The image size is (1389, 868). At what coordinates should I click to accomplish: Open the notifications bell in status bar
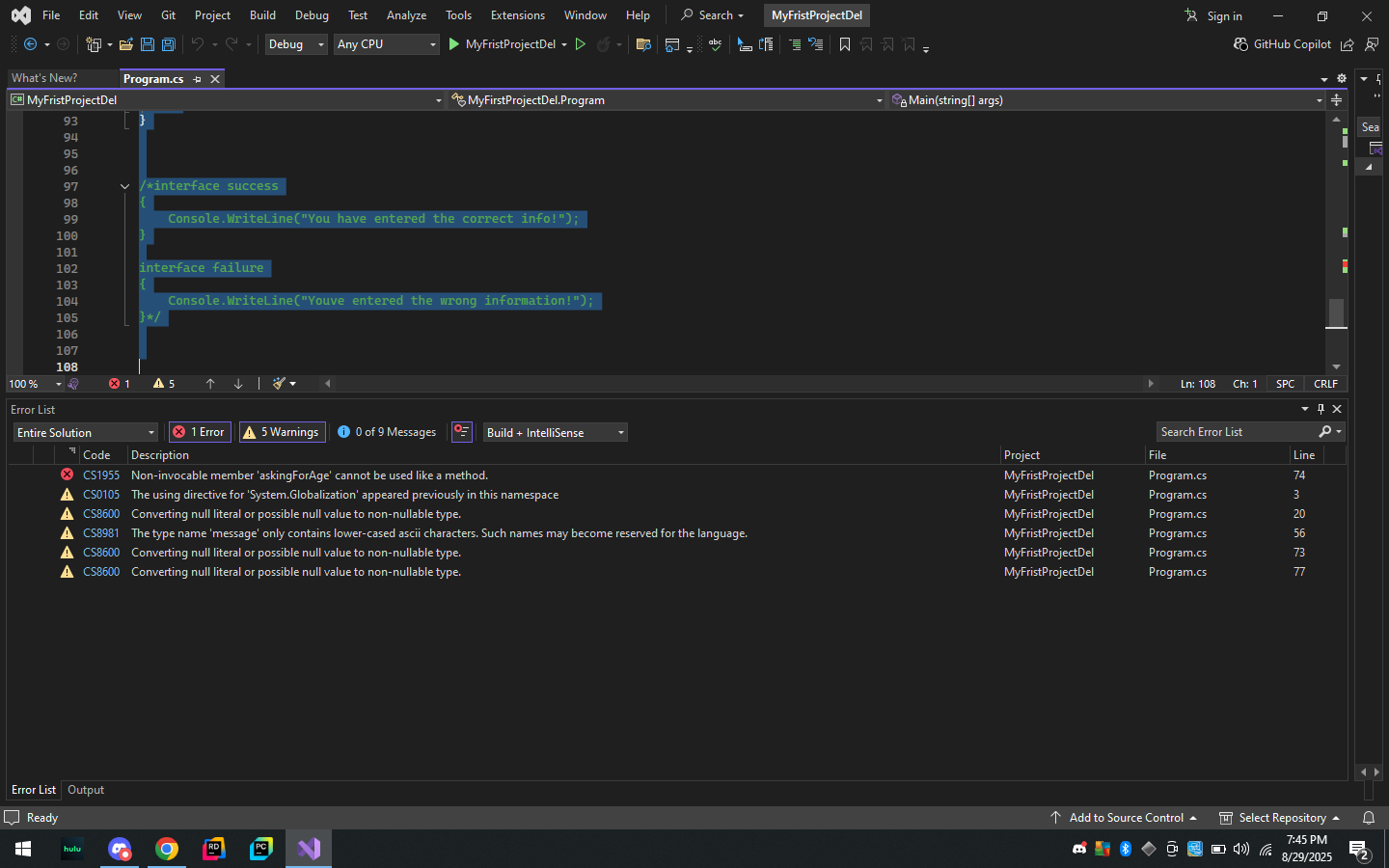point(1368,818)
